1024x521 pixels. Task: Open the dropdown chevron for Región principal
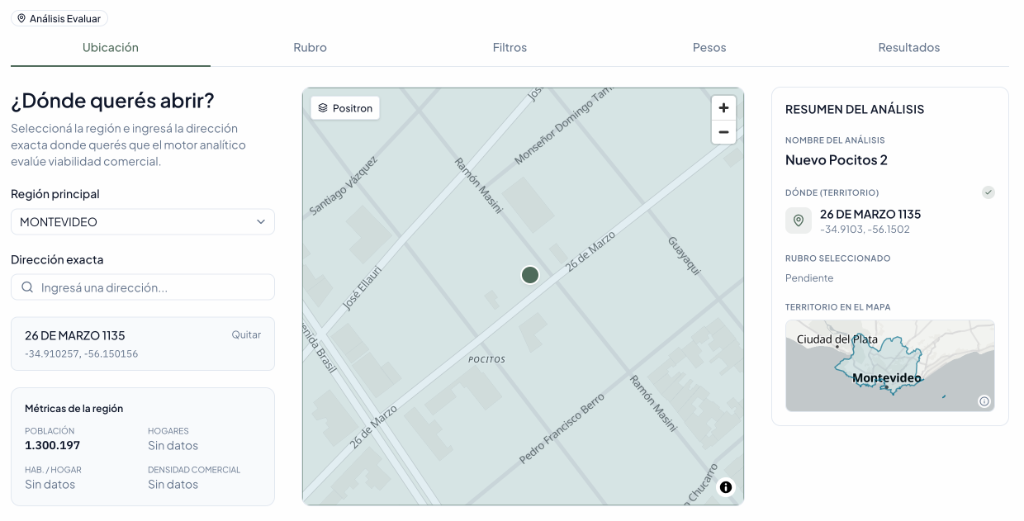point(261,222)
